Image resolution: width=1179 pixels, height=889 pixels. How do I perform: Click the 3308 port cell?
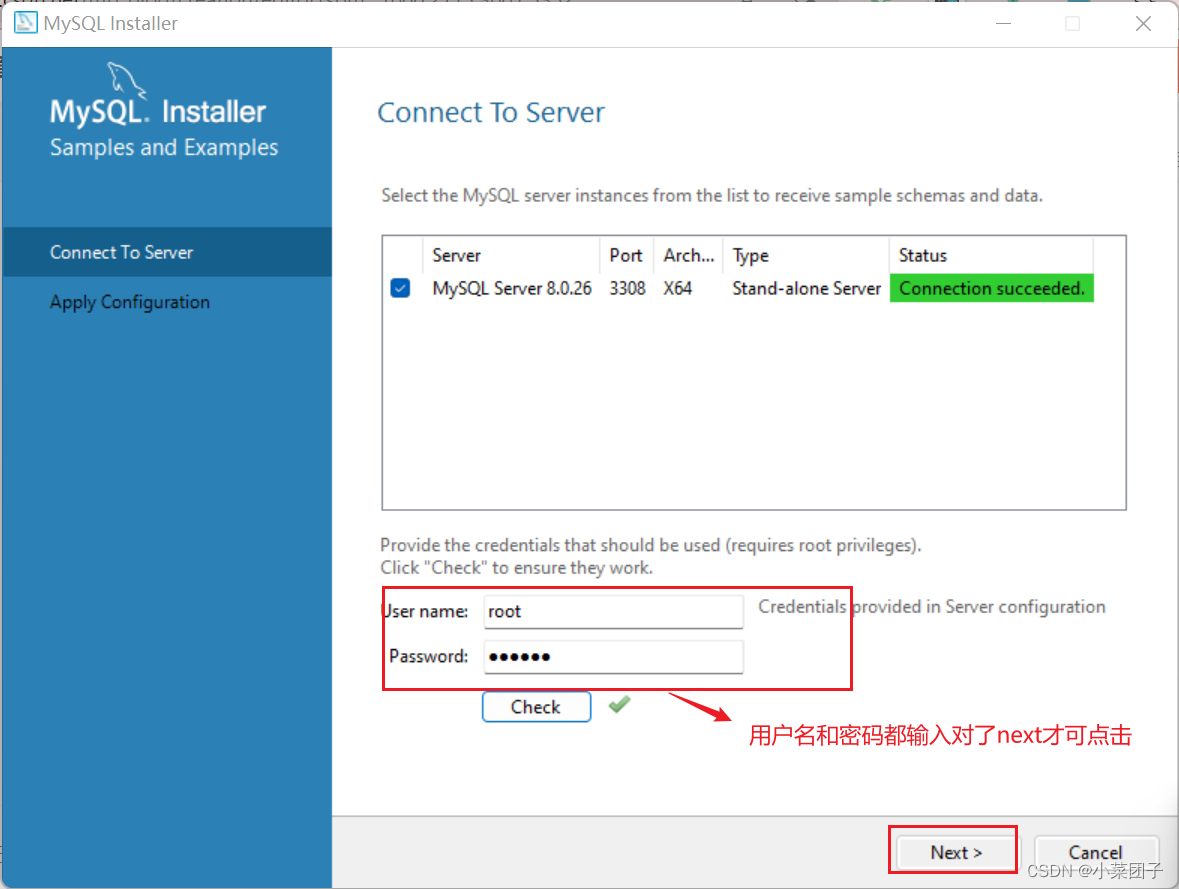pos(627,288)
